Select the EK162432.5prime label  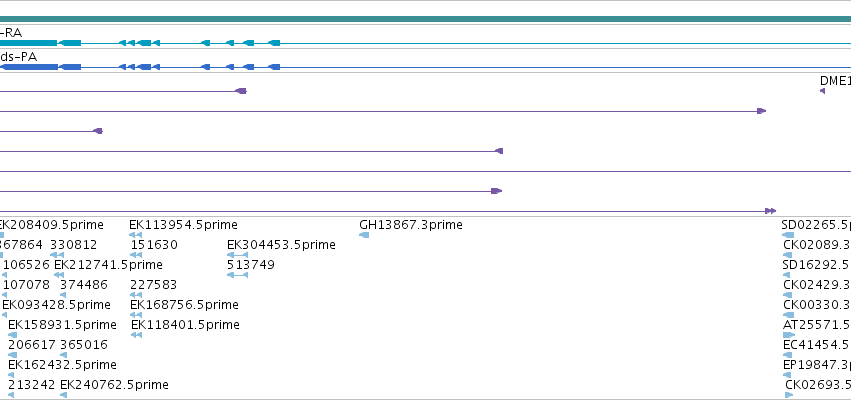[62, 365]
